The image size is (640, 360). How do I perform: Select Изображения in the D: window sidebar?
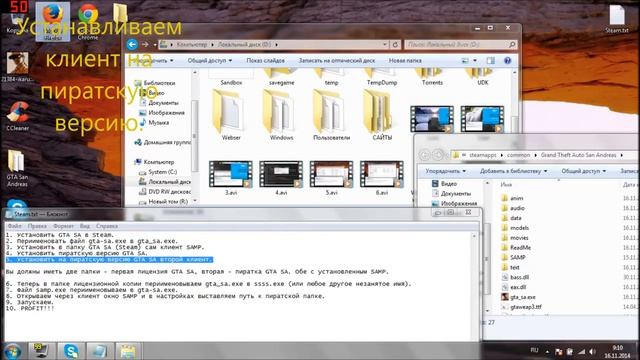click(x=162, y=113)
